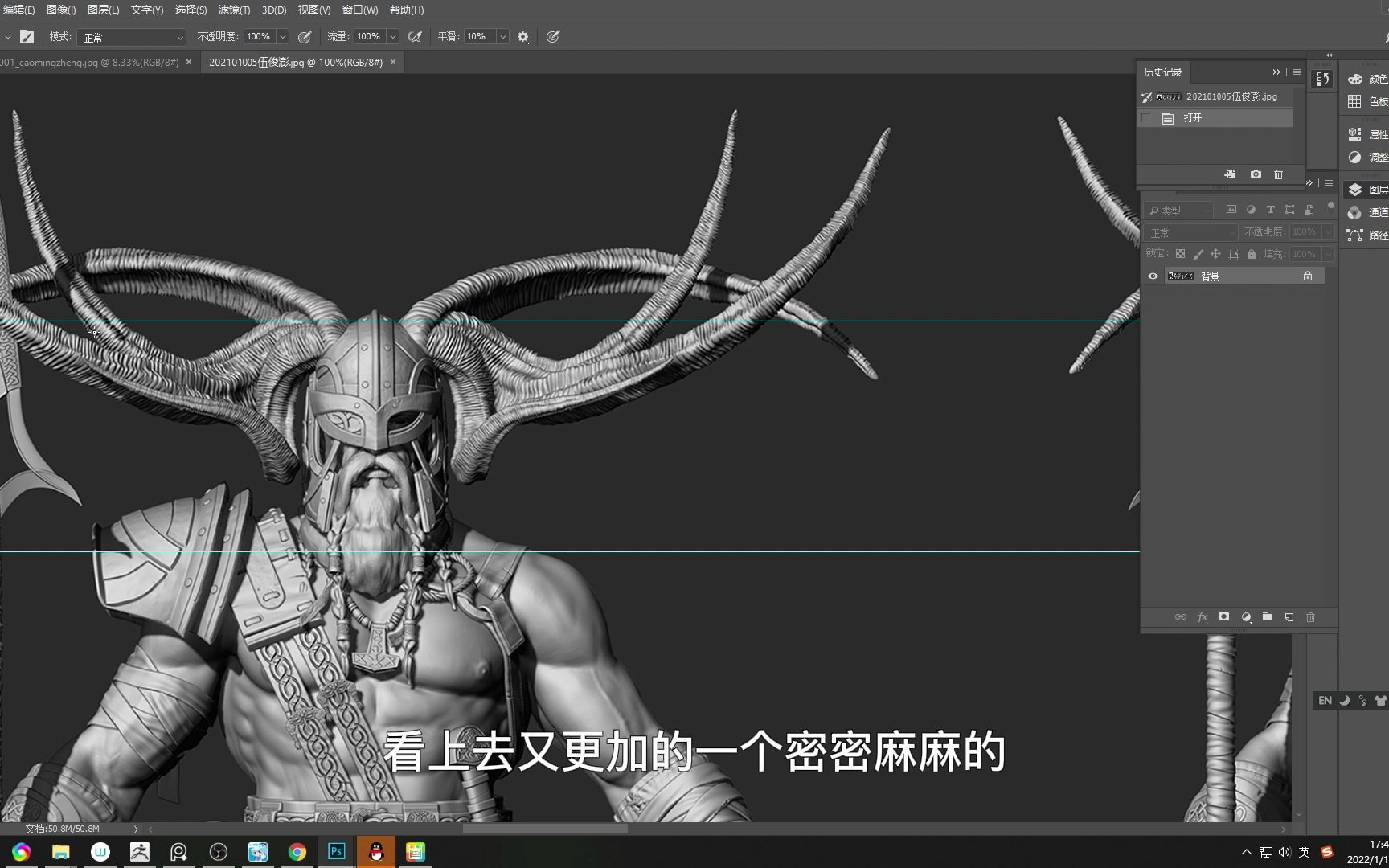Toggle visibility of the 背景 layer
Image resolution: width=1389 pixels, height=868 pixels.
(x=1153, y=276)
